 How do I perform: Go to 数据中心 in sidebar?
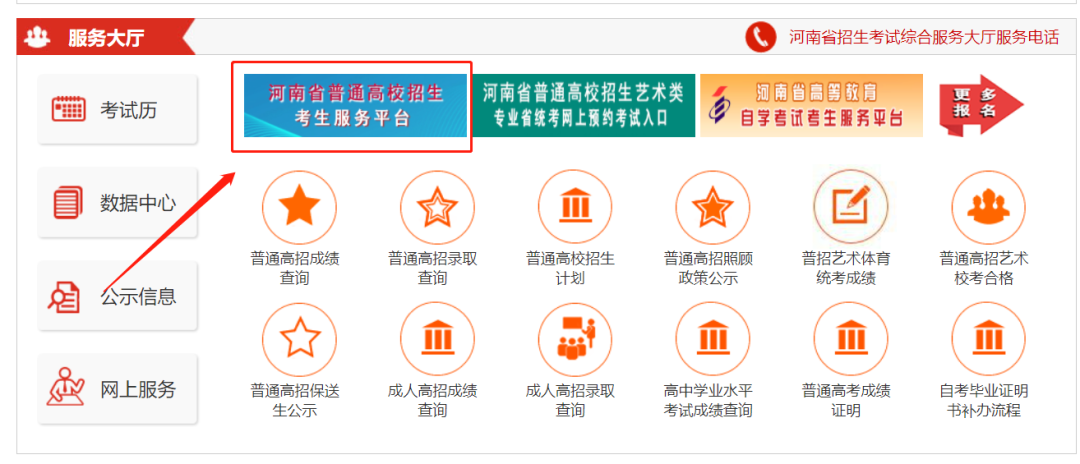point(118,203)
